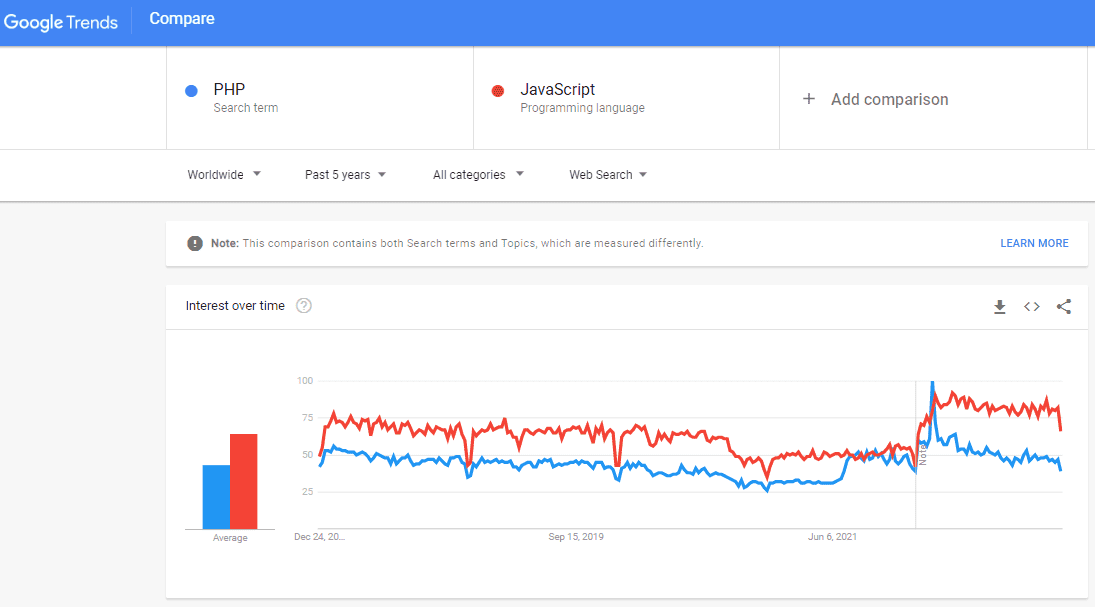Open the Interest over time help icon

(x=304, y=306)
